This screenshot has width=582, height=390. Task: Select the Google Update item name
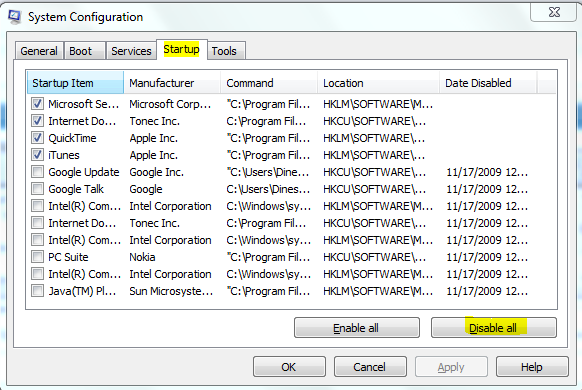pos(84,172)
